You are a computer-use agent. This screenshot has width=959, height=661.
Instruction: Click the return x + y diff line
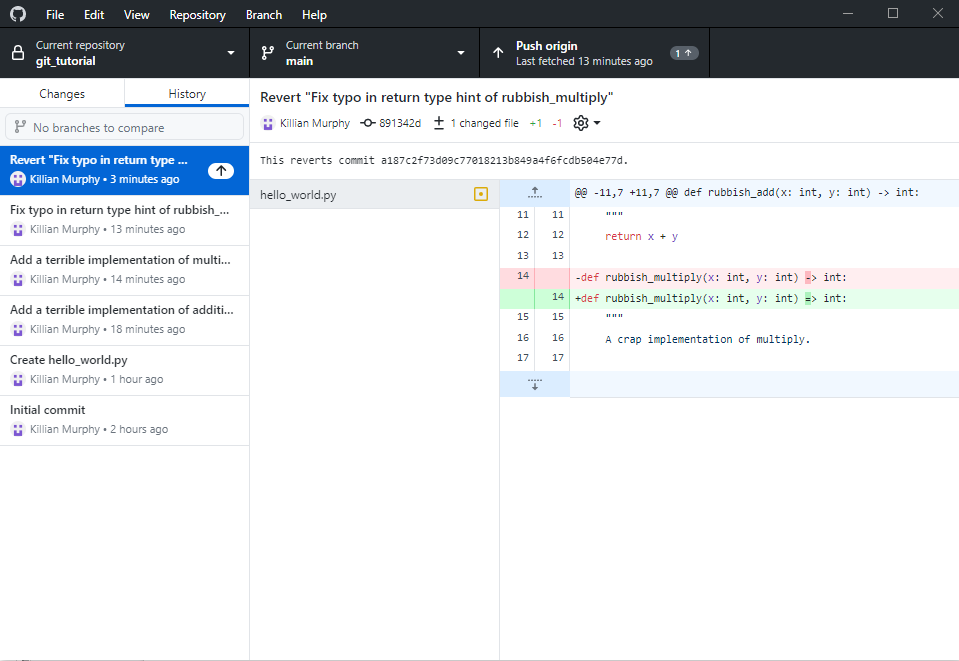coord(641,236)
